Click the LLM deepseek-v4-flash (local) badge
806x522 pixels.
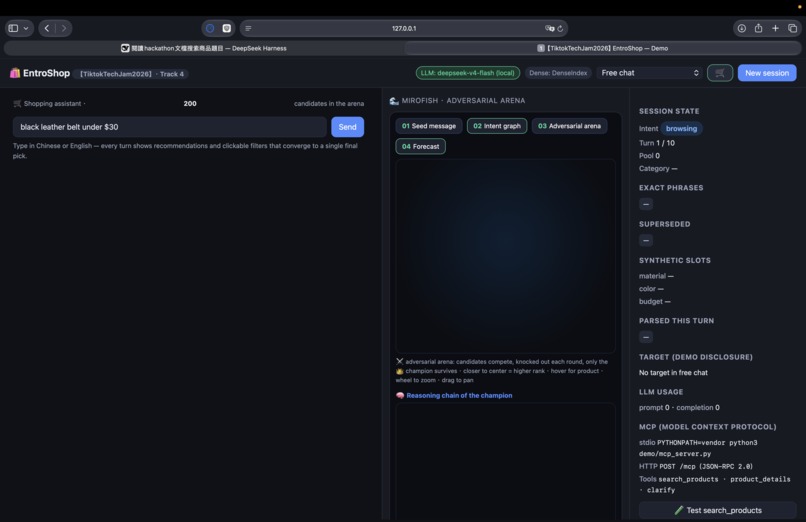click(x=468, y=73)
